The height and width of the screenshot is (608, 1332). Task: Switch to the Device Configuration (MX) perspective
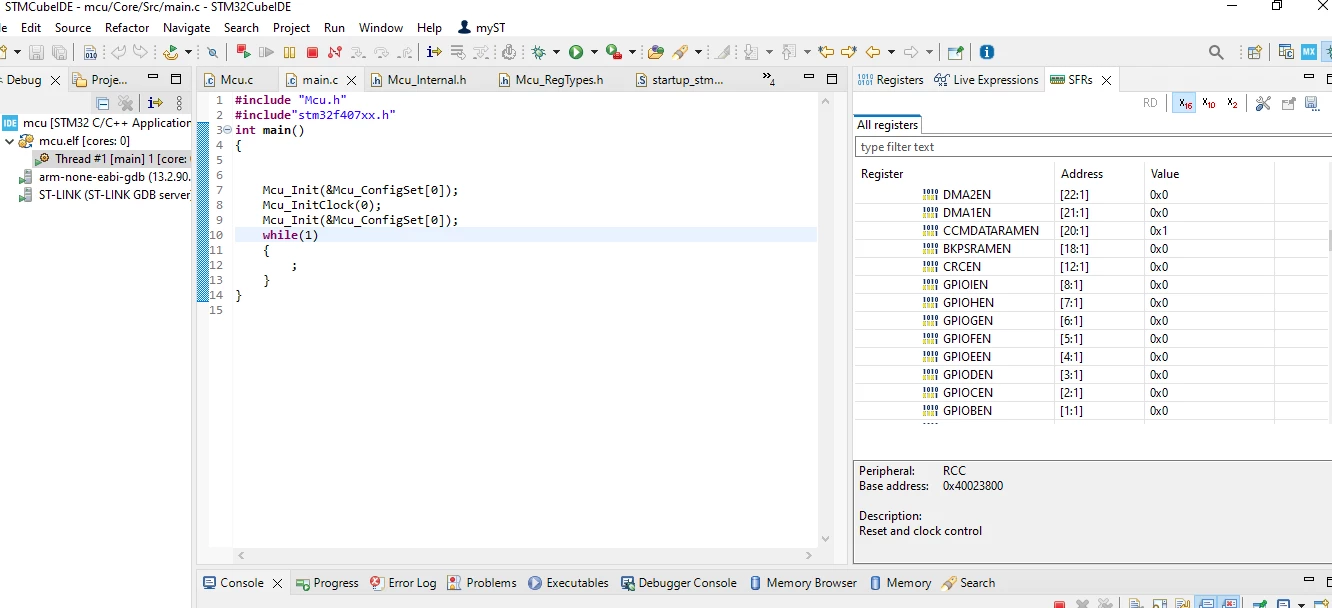point(1308,52)
